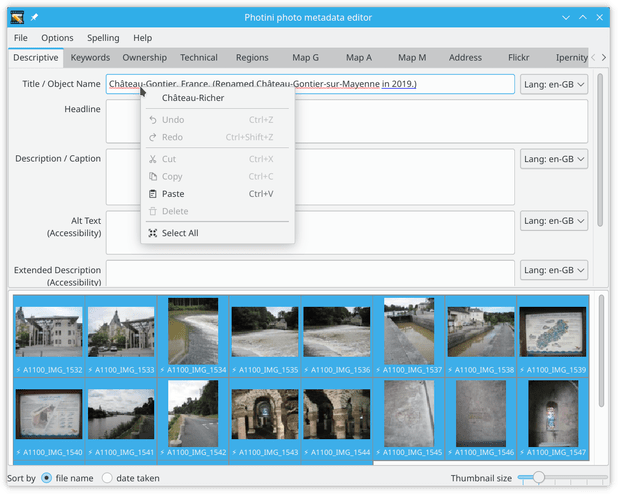This screenshot has width=618, height=494.
Task: Adjust the Thumbnail size slider handle
Action: pyautogui.click(x=538, y=477)
